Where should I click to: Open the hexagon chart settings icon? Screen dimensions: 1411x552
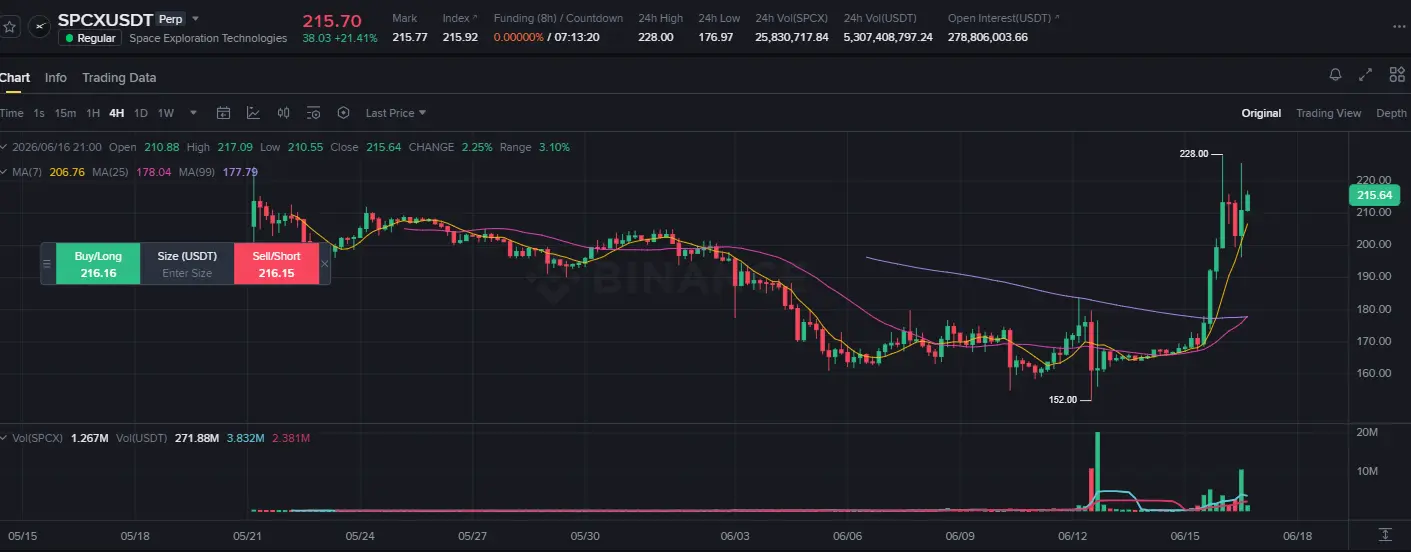(343, 113)
